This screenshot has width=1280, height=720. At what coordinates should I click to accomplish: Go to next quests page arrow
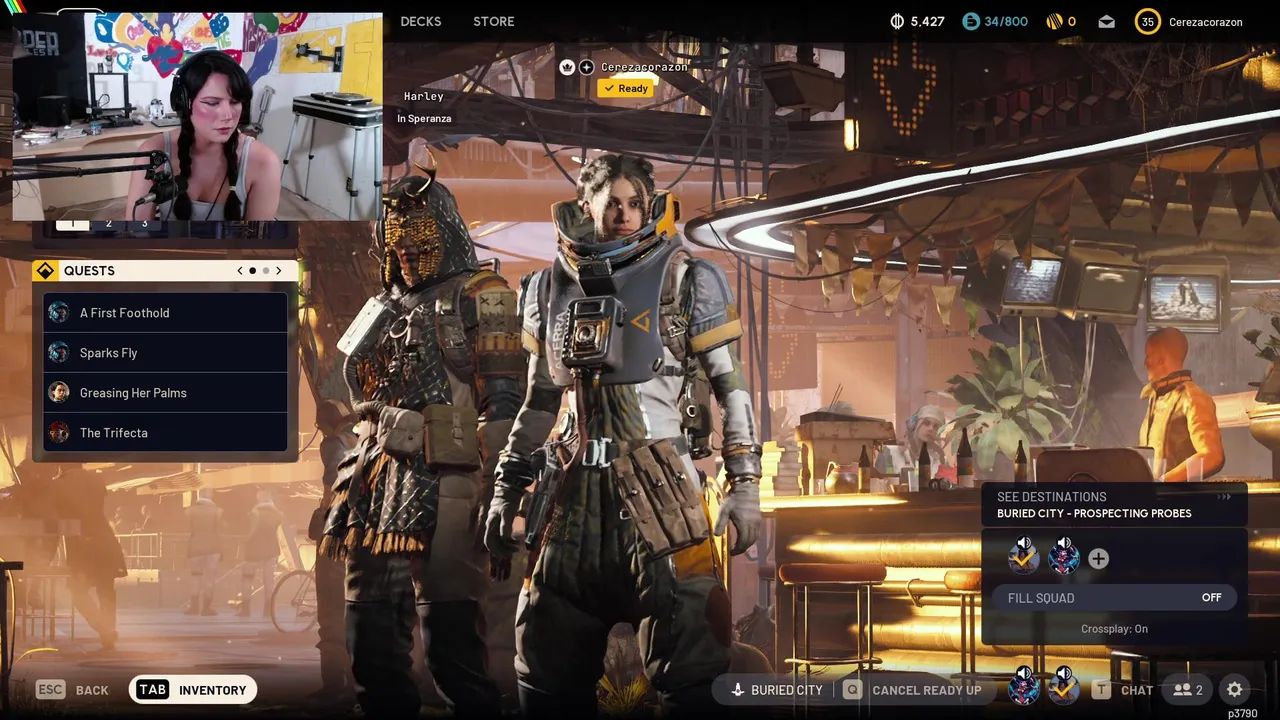(x=279, y=271)
